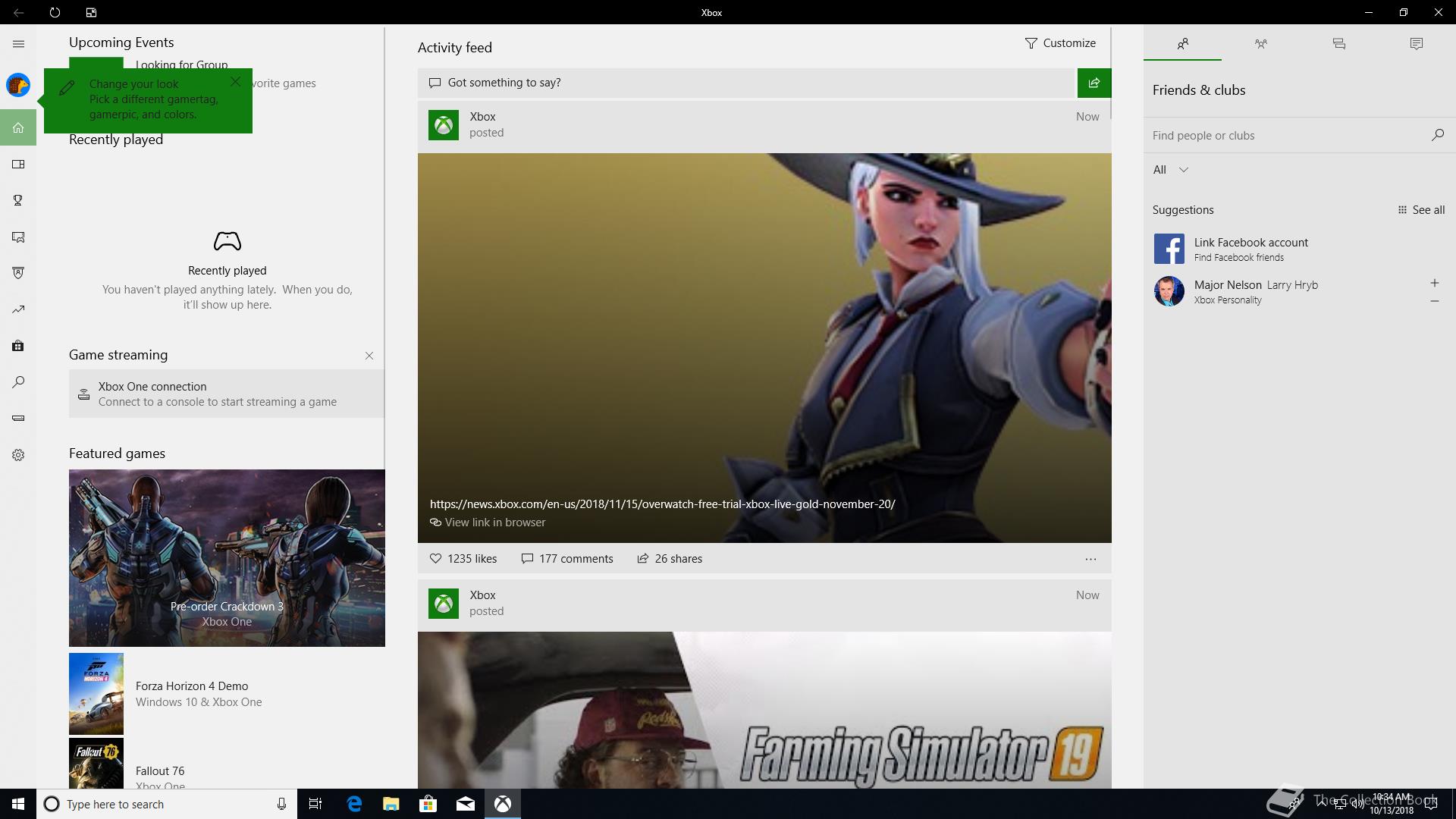Open Connection console icon in sidebar
The image size is (1456, 819).
tap(18, 418)
